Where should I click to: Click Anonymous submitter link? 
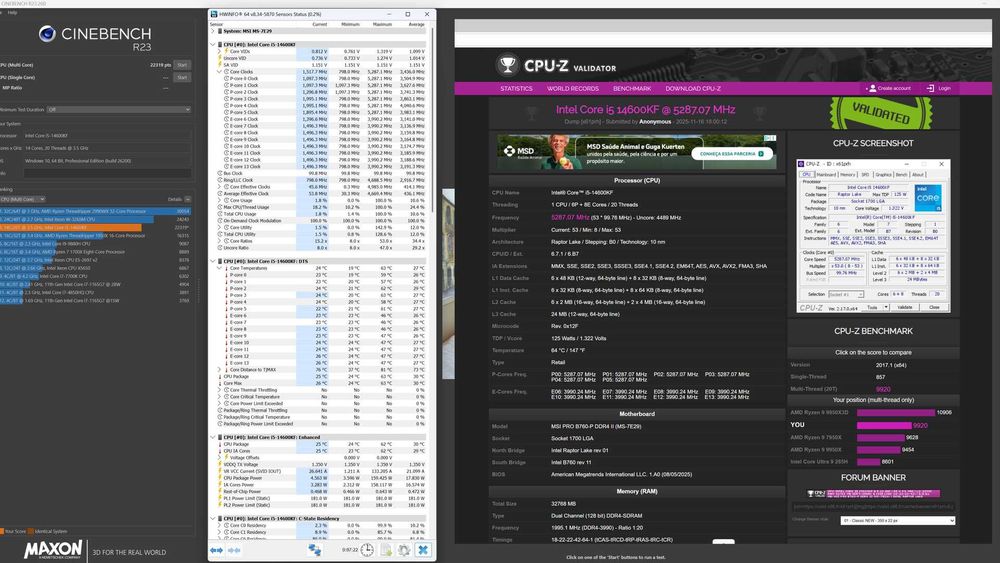tap(655, 121)
